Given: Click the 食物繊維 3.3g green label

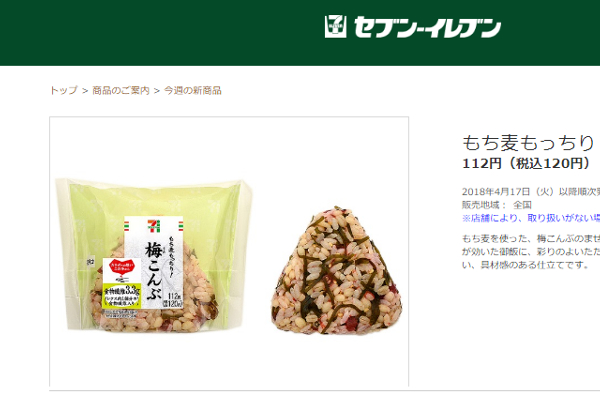Looking at the screenshot, I should (x=122, y=291).
